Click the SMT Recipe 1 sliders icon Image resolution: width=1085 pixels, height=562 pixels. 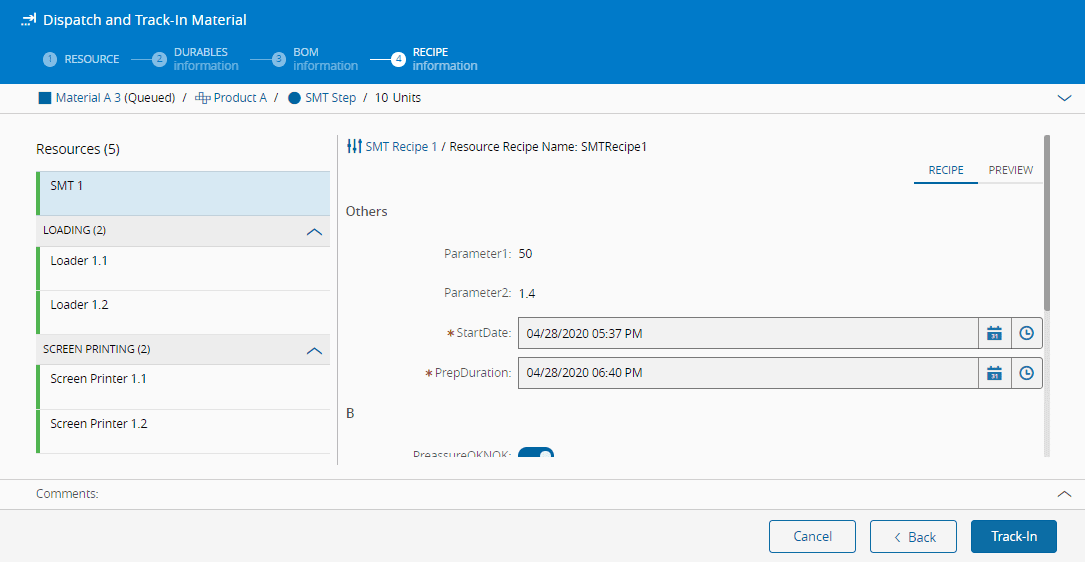[354, 147]
